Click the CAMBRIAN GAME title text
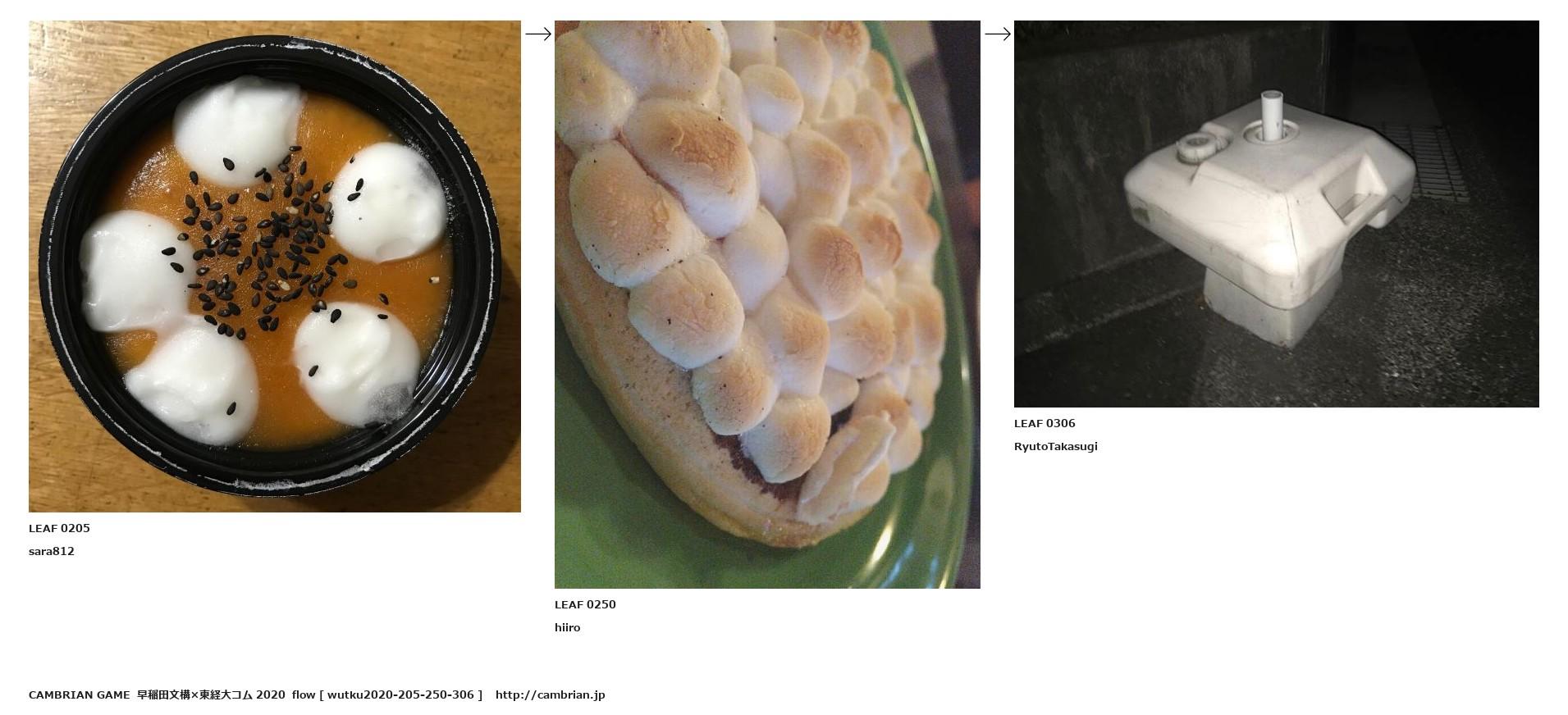 [79, 695]
